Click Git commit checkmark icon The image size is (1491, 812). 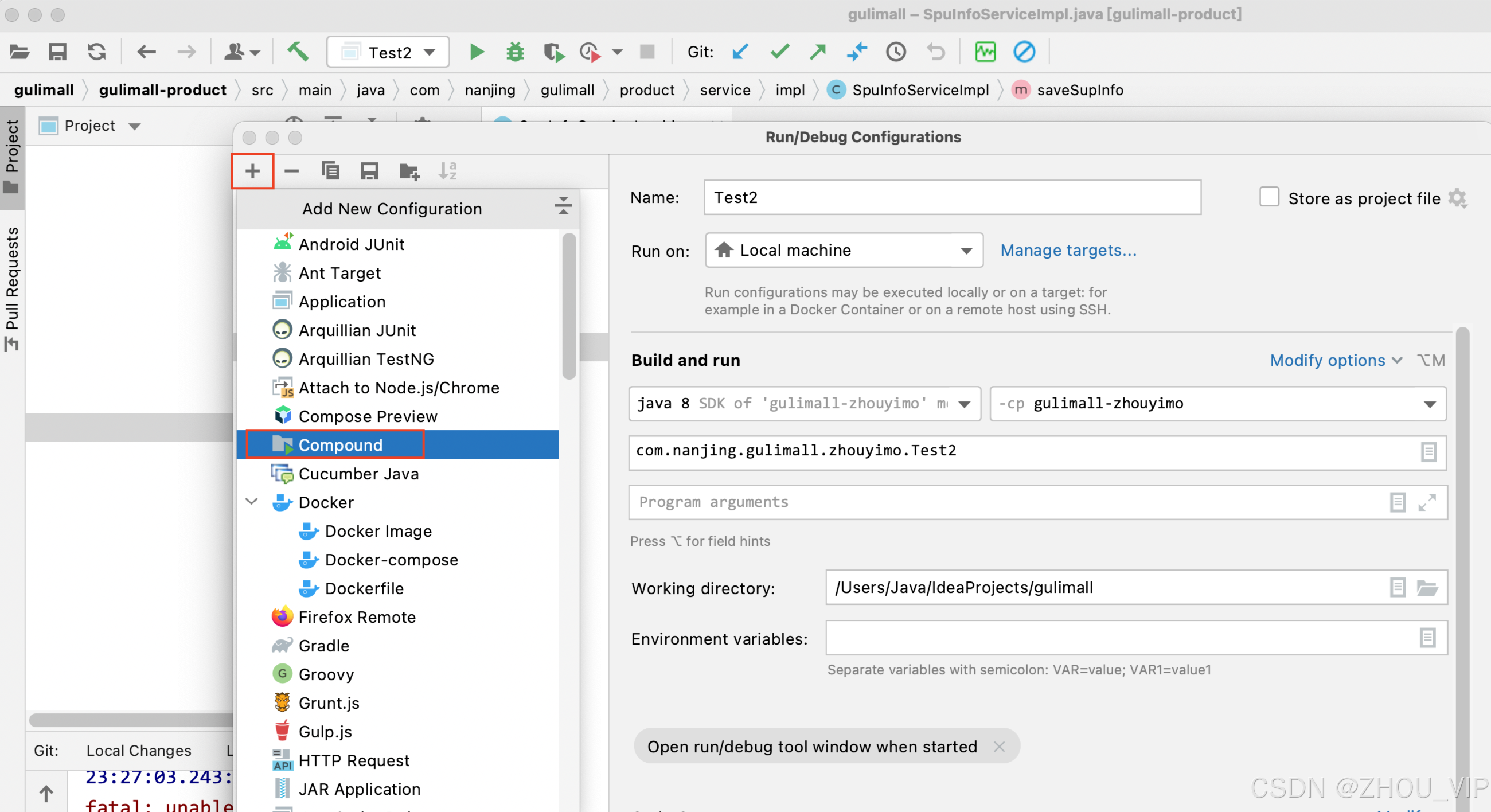point(779,52)
